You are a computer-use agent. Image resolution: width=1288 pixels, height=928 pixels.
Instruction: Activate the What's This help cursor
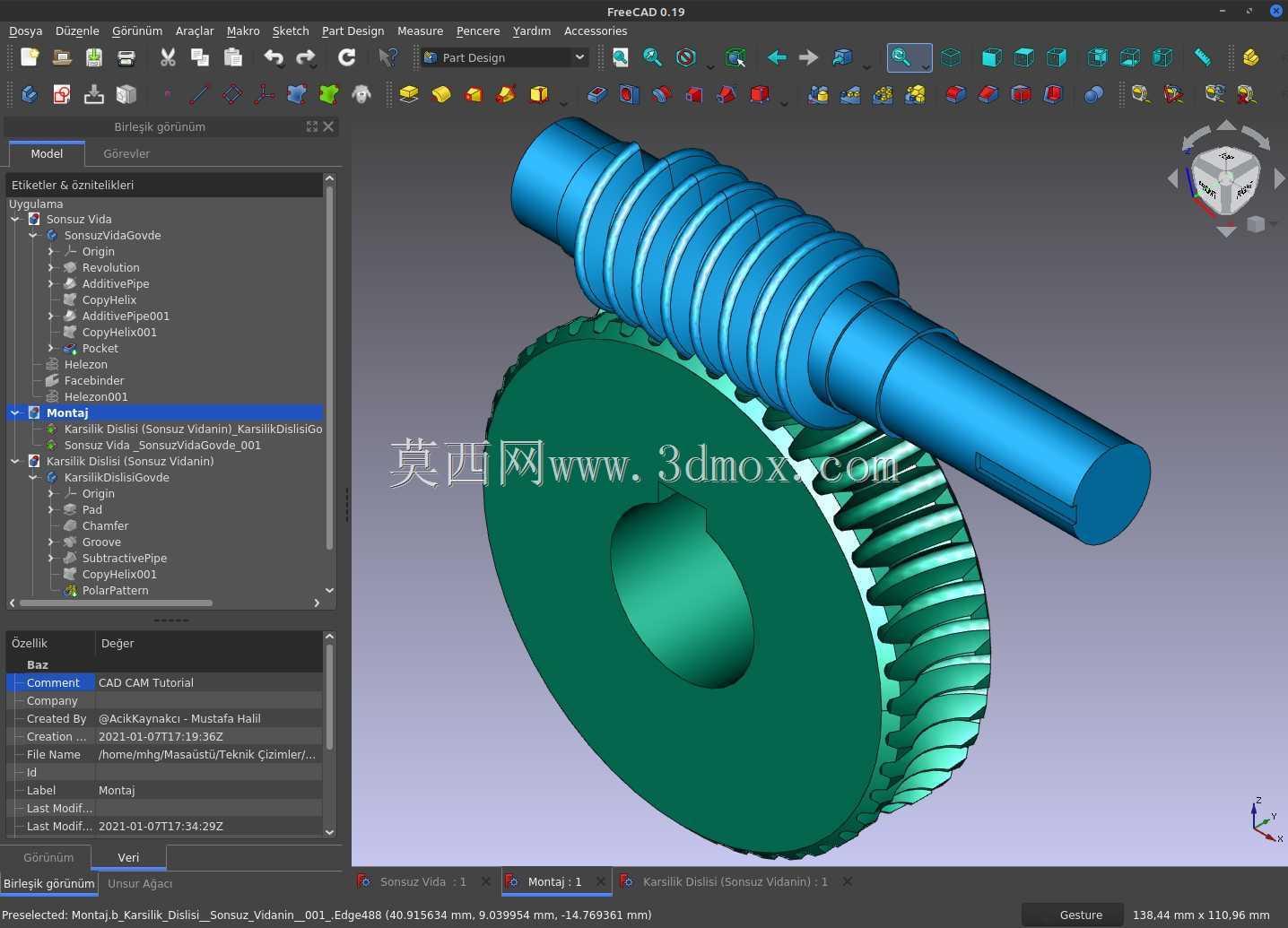[x=388, y=57]
